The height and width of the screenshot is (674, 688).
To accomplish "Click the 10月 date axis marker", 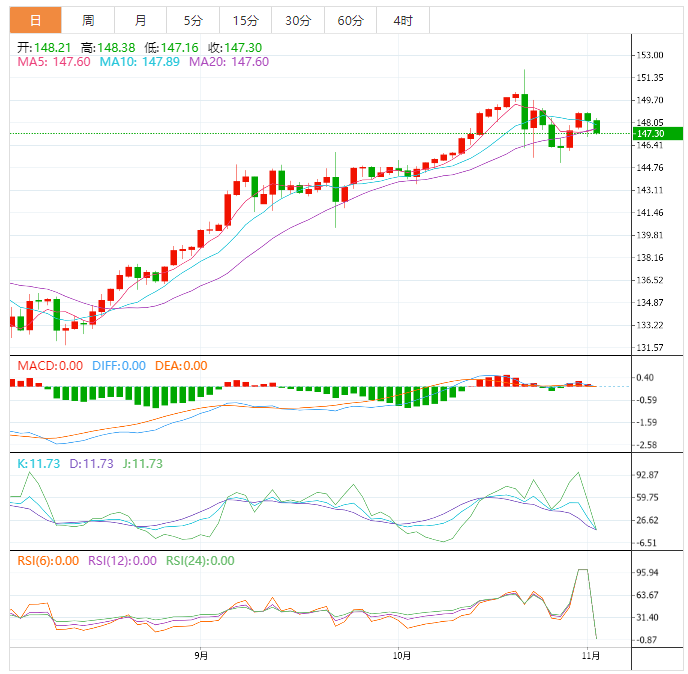I will tap(401, 656).
